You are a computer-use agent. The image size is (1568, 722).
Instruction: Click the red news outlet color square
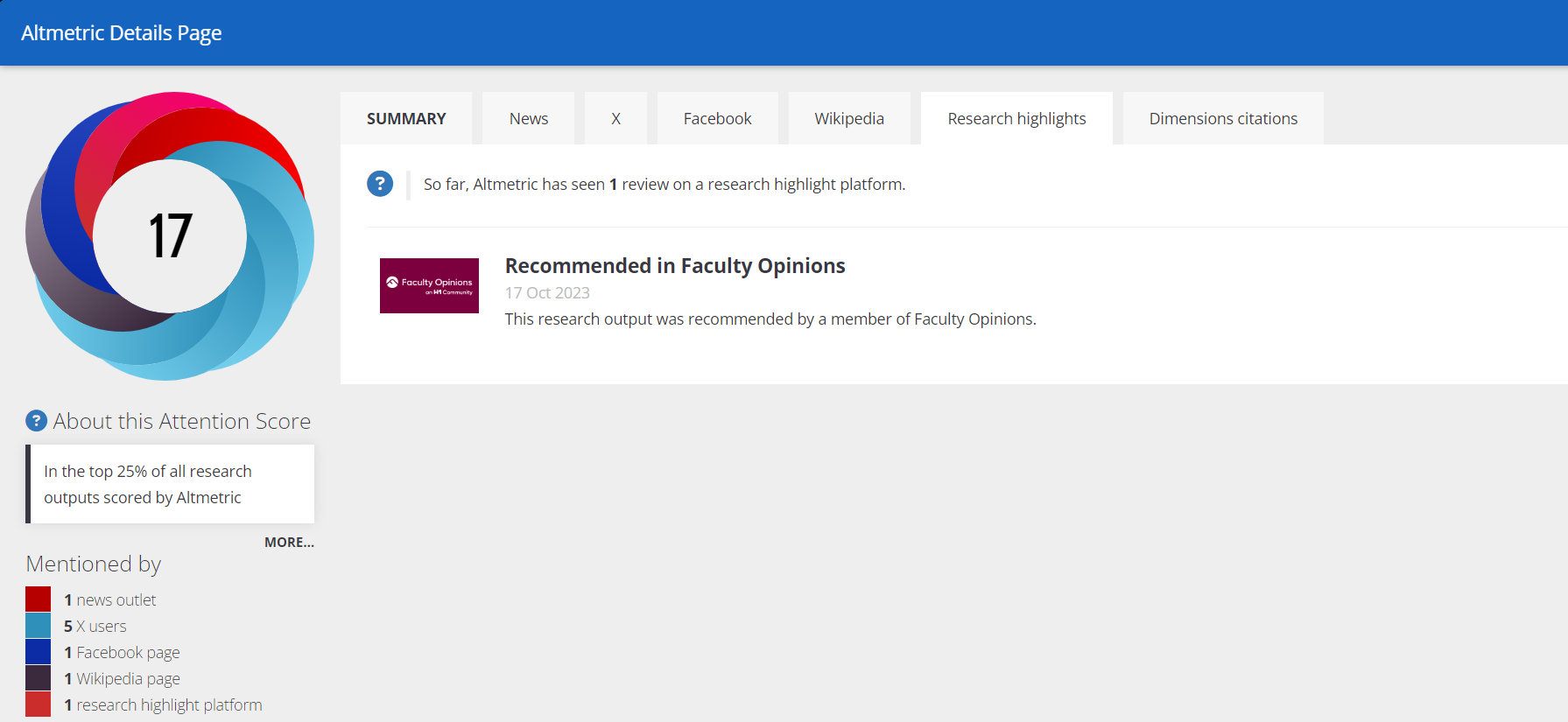click(x=39, y=599)
